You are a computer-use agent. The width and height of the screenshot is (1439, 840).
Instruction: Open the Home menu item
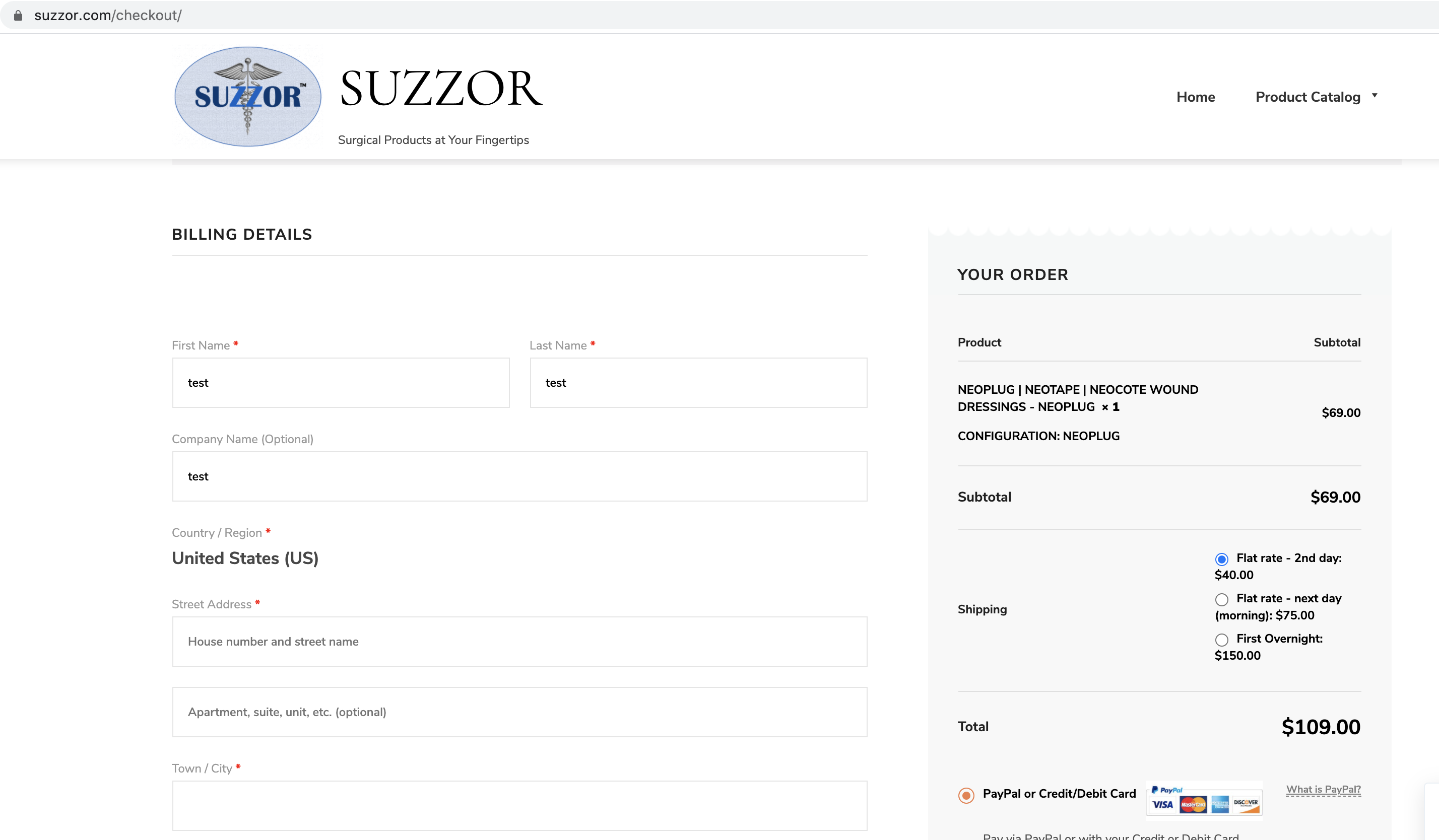point(1195,97)
